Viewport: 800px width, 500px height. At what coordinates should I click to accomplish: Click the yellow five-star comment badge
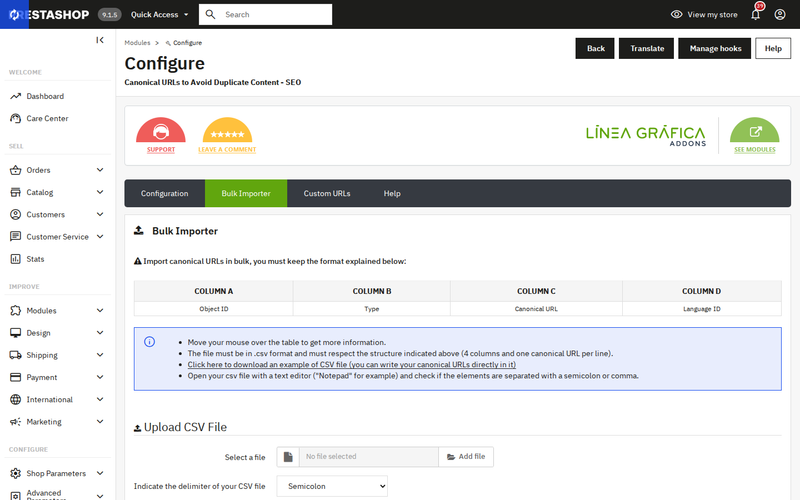pyautogui.click(x=228, y=130)
